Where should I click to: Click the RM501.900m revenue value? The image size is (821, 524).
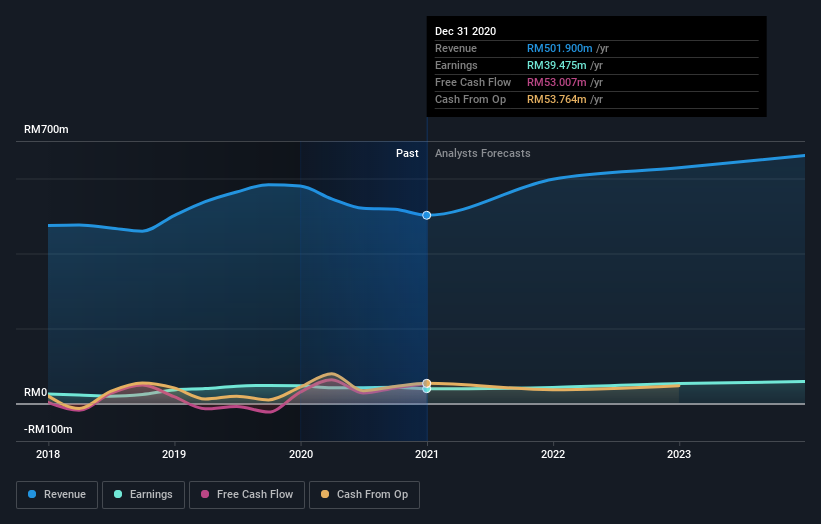[x=560, y=49]
